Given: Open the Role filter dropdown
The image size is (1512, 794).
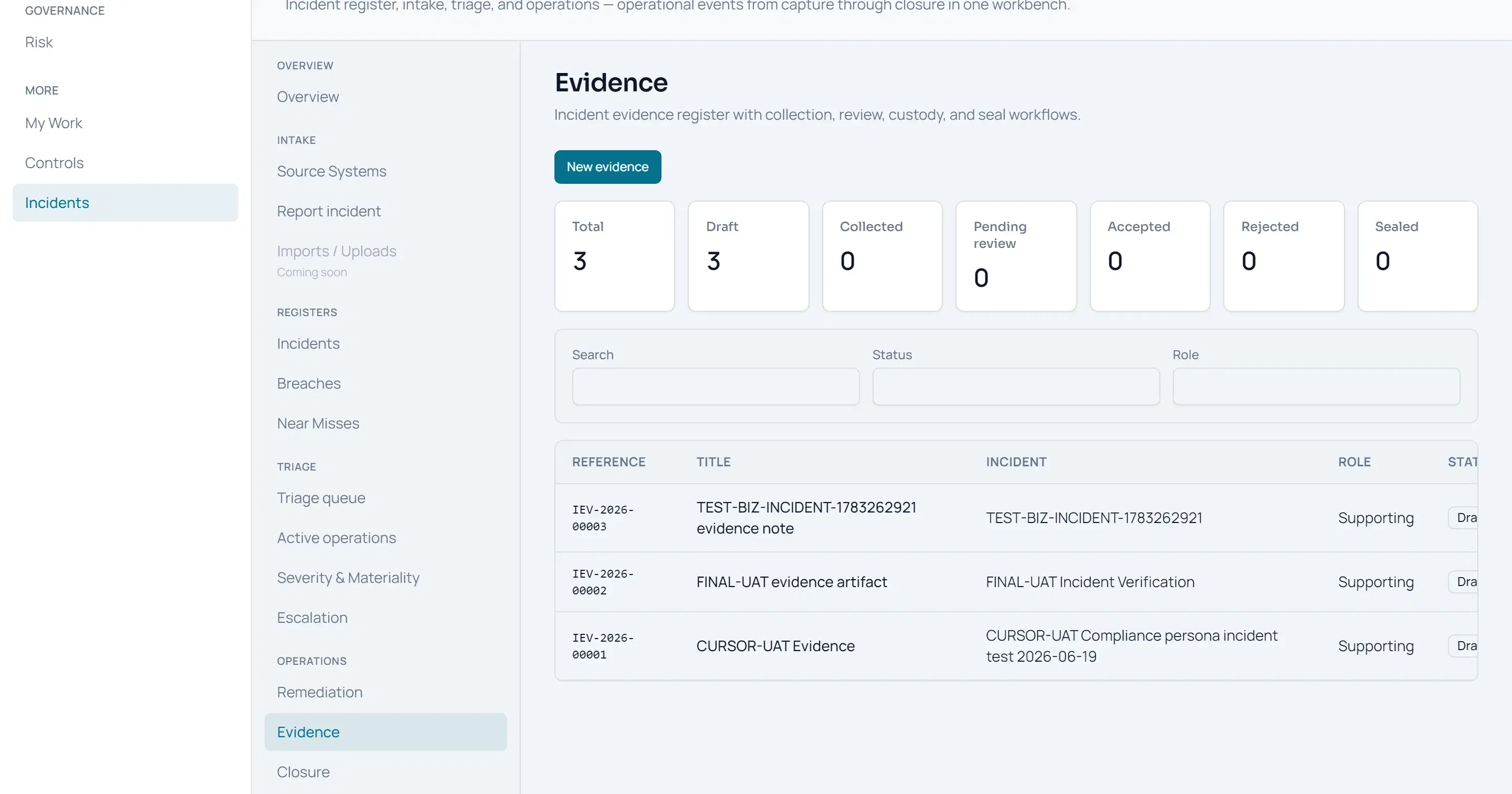Looking at the screenshot, I should [1316, 386].
